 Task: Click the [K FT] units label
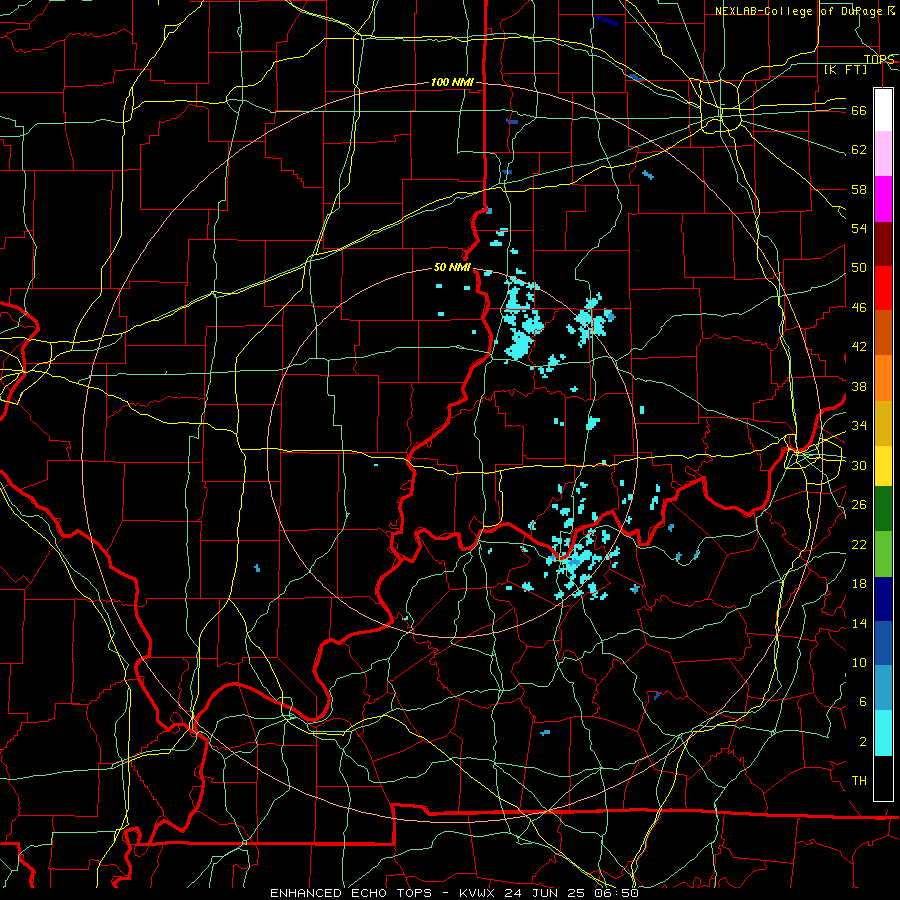click(846, 70)
